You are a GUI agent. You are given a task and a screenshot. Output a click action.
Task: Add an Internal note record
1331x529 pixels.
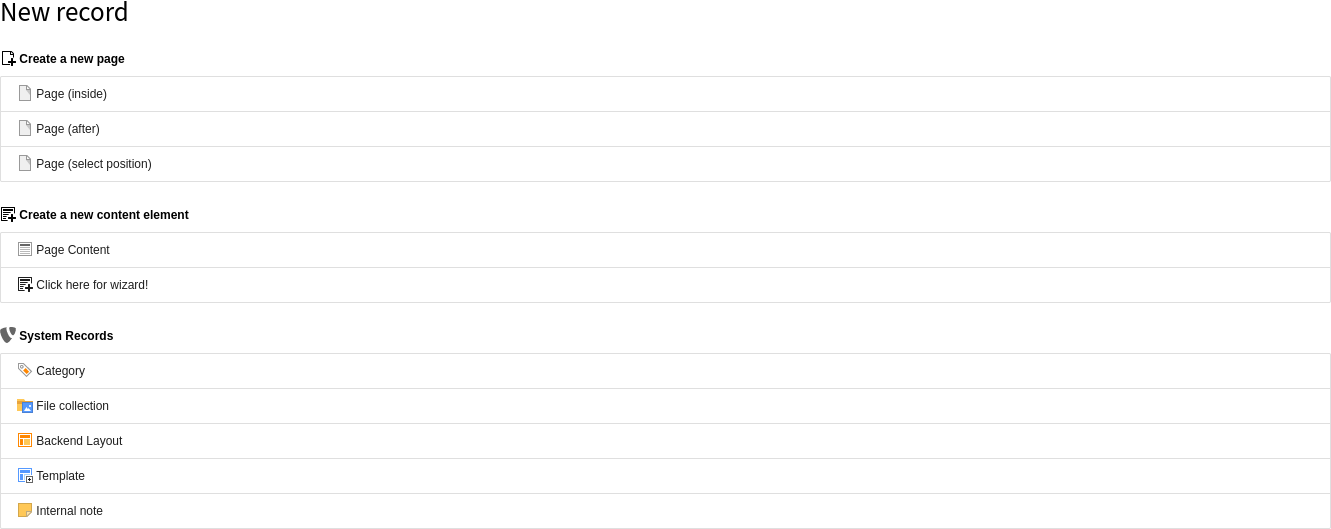[69, 511]
